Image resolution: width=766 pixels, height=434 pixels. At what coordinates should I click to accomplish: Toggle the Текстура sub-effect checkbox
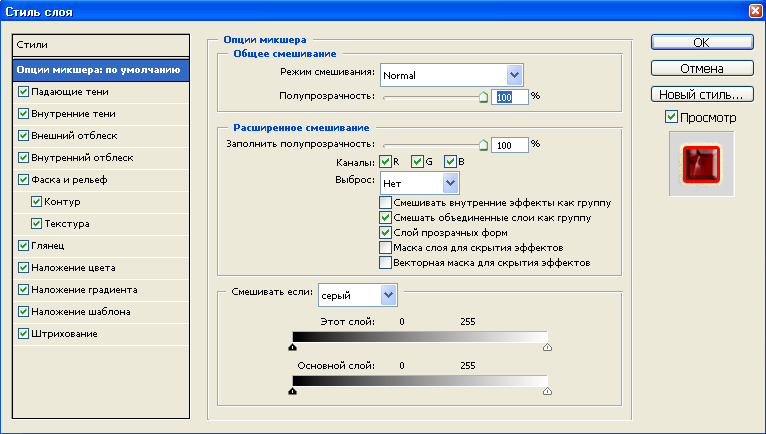[x=36, y=223]
